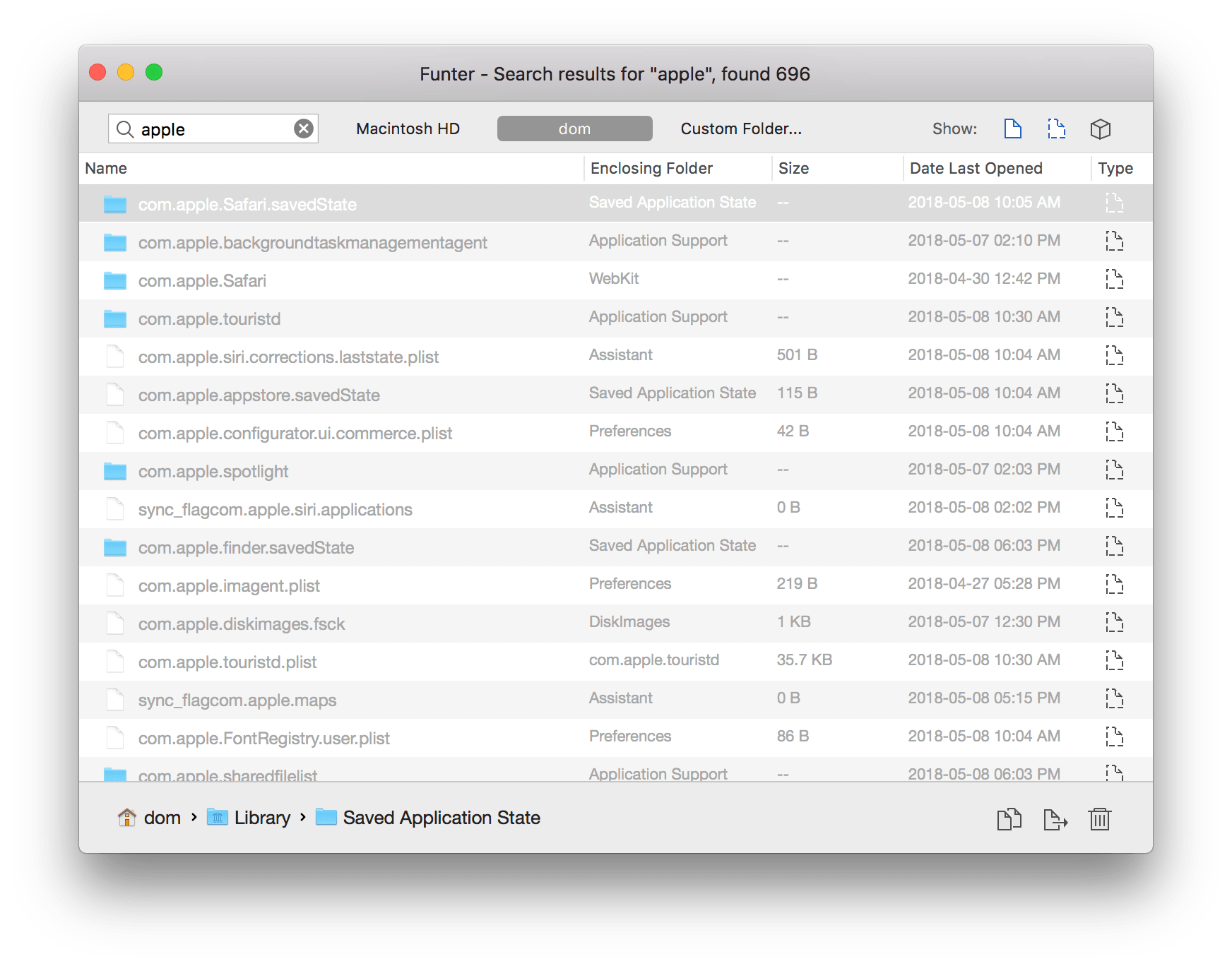Click file icon of sync_flagcom.apple.maps
Screen dimensions: 1232x966
(x=115, y=699)
